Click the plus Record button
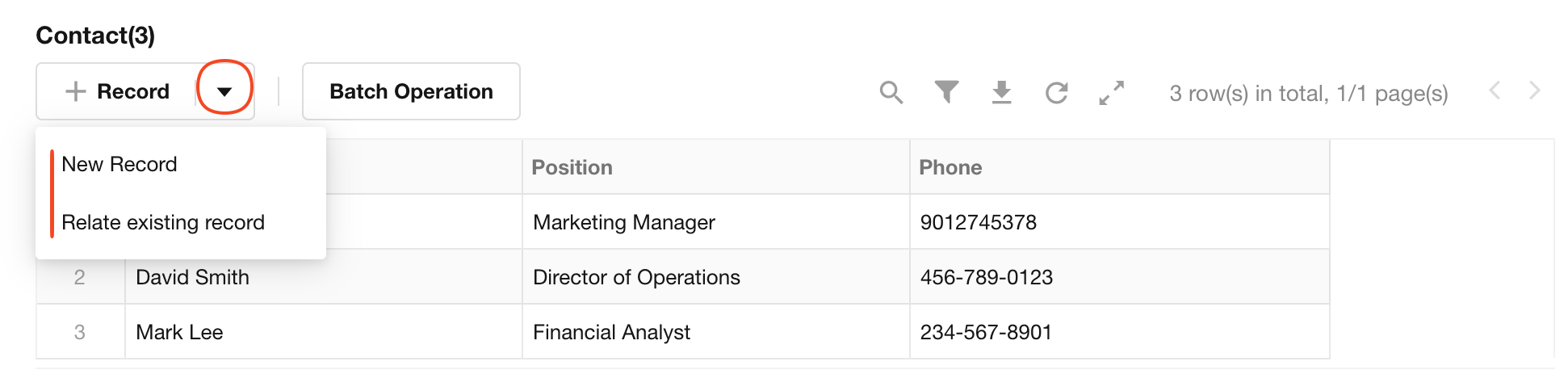 [x=118, y=91]
